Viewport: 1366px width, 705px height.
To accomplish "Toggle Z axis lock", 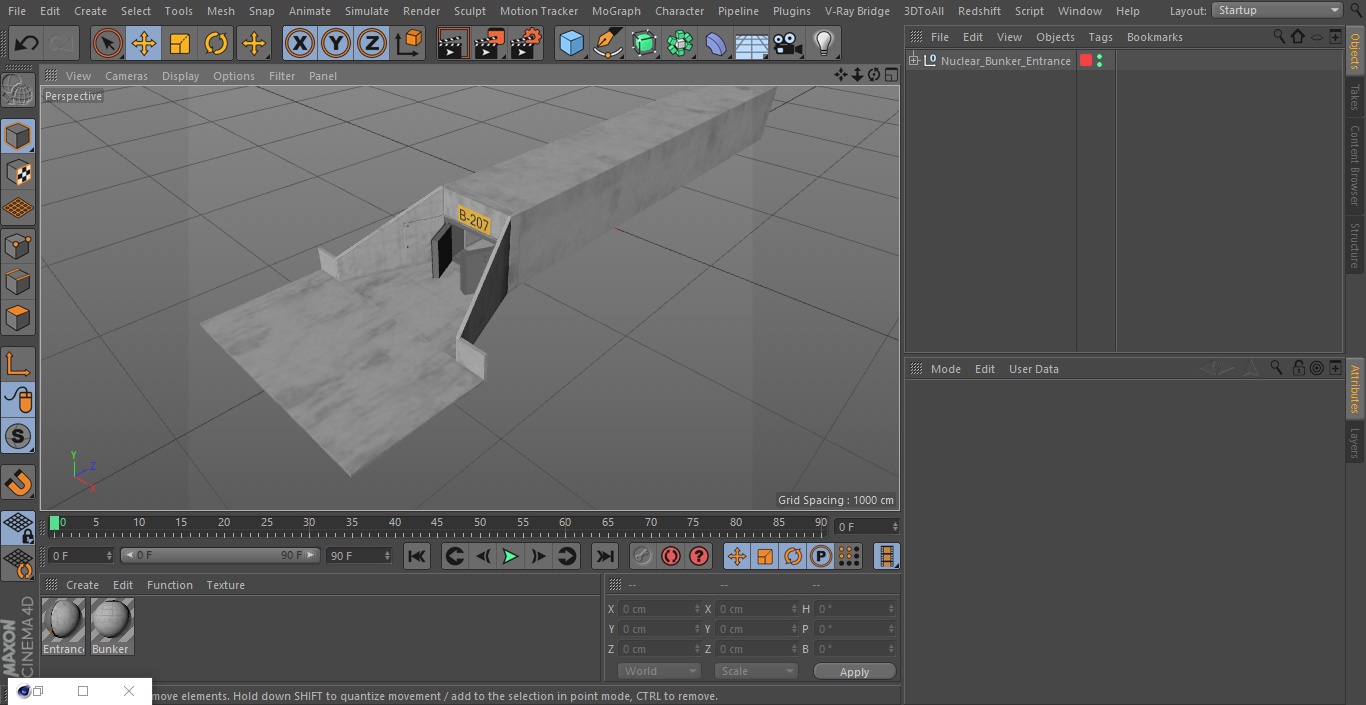I will (x=372, y=43).
